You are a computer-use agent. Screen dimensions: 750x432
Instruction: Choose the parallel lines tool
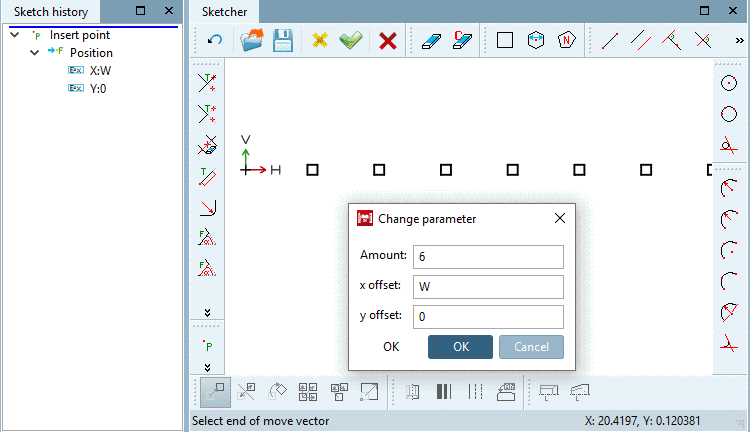(x=640, y=40)
